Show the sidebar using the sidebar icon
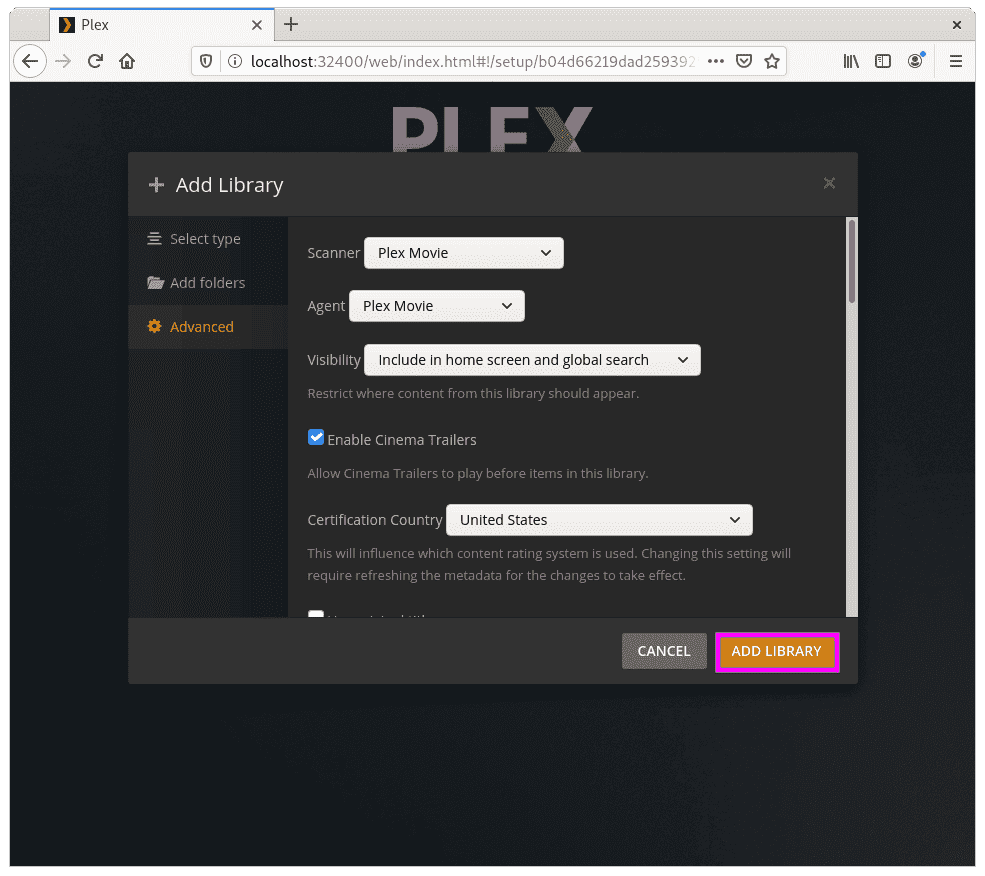The height and width of the screenshot is (876, 985). [x=883, y=61]
